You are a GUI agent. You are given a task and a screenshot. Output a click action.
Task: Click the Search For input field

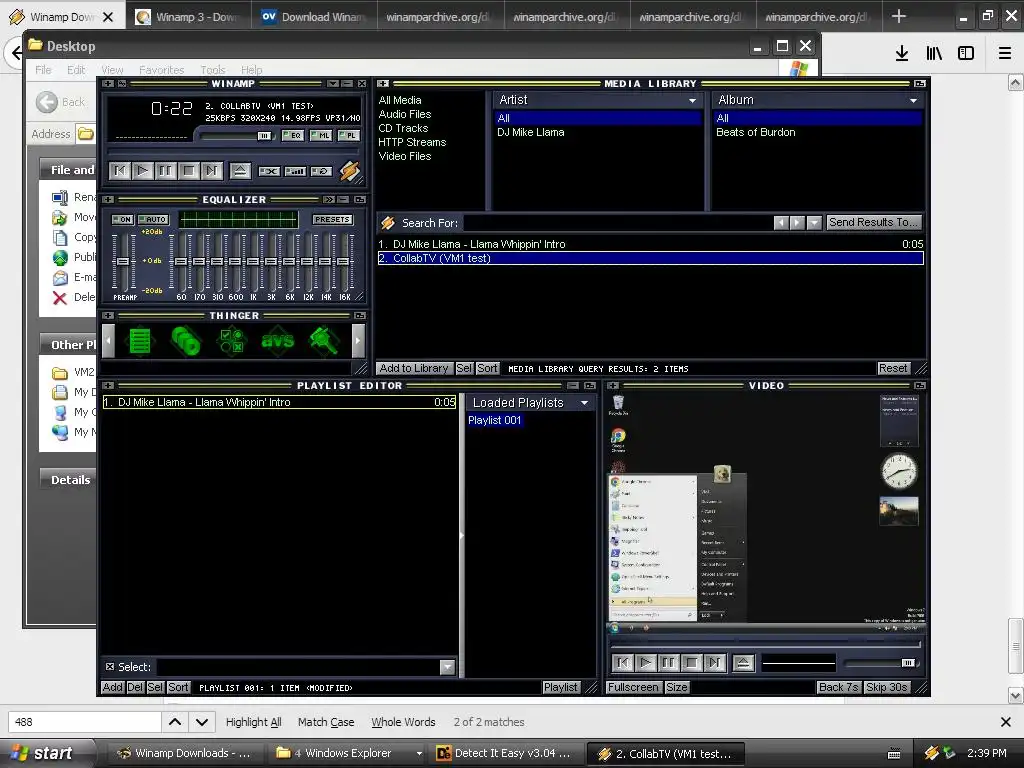616,223
